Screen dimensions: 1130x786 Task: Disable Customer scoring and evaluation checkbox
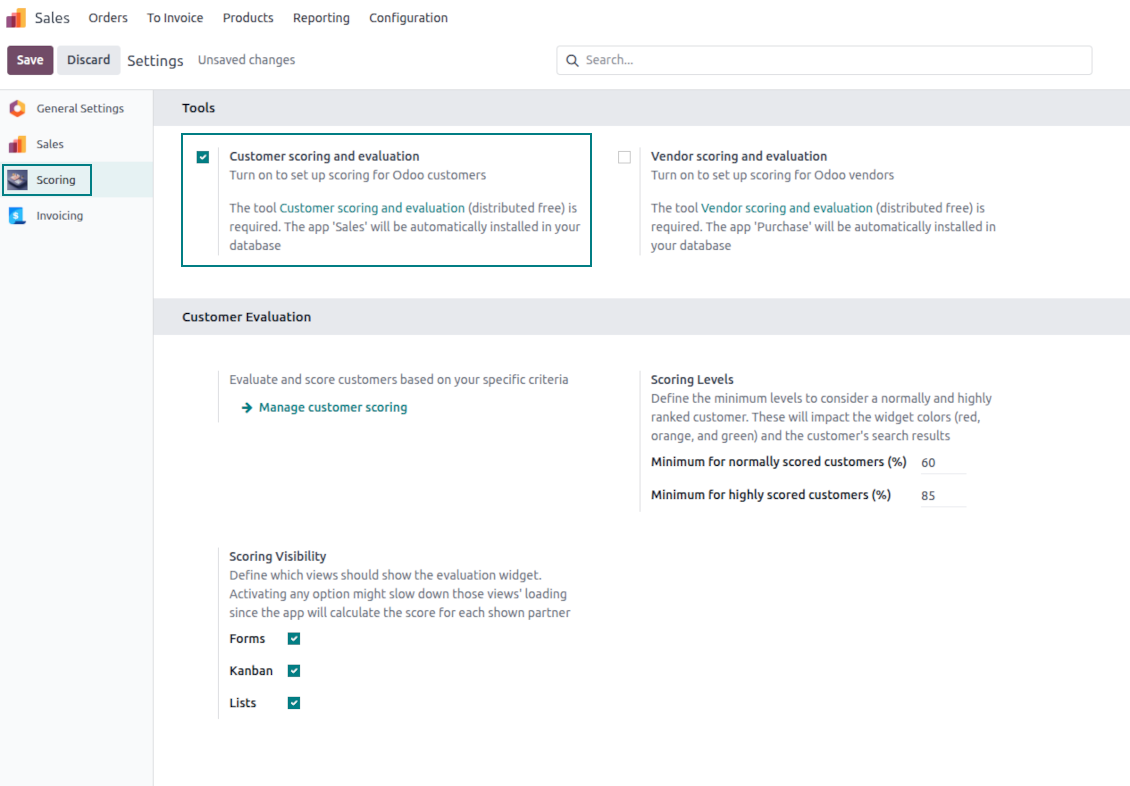pyautogui.click(x=203, y=157)
